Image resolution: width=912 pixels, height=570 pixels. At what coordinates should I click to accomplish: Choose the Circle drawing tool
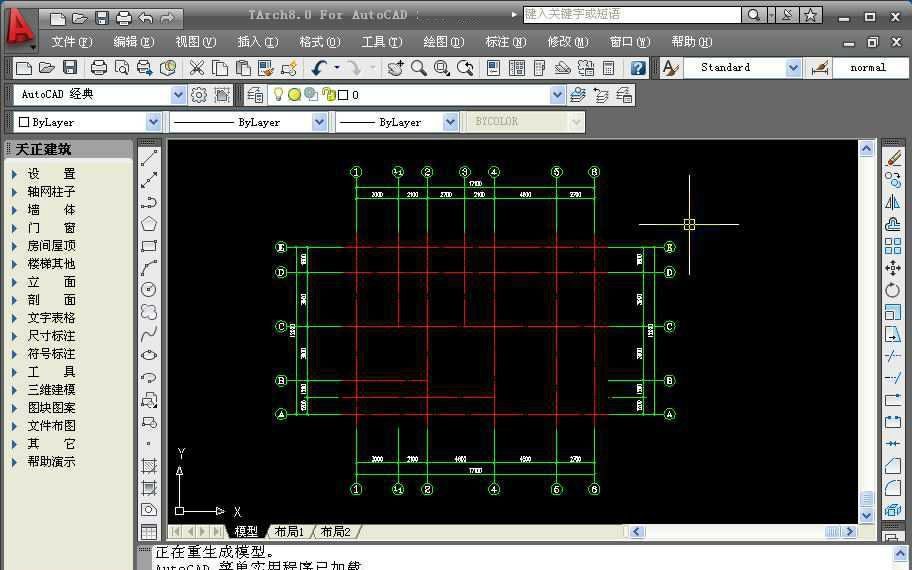click(x=149, y=289)
